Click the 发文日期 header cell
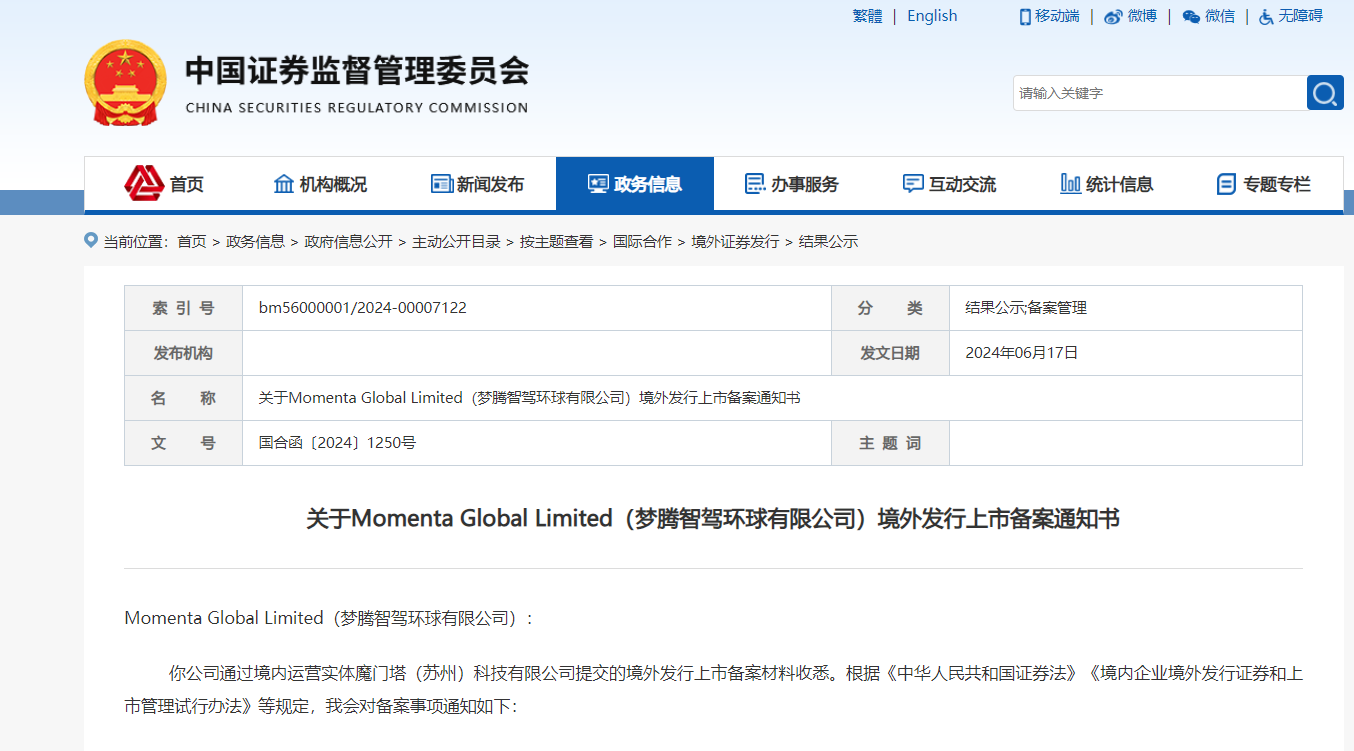 [x=890, y=353]
